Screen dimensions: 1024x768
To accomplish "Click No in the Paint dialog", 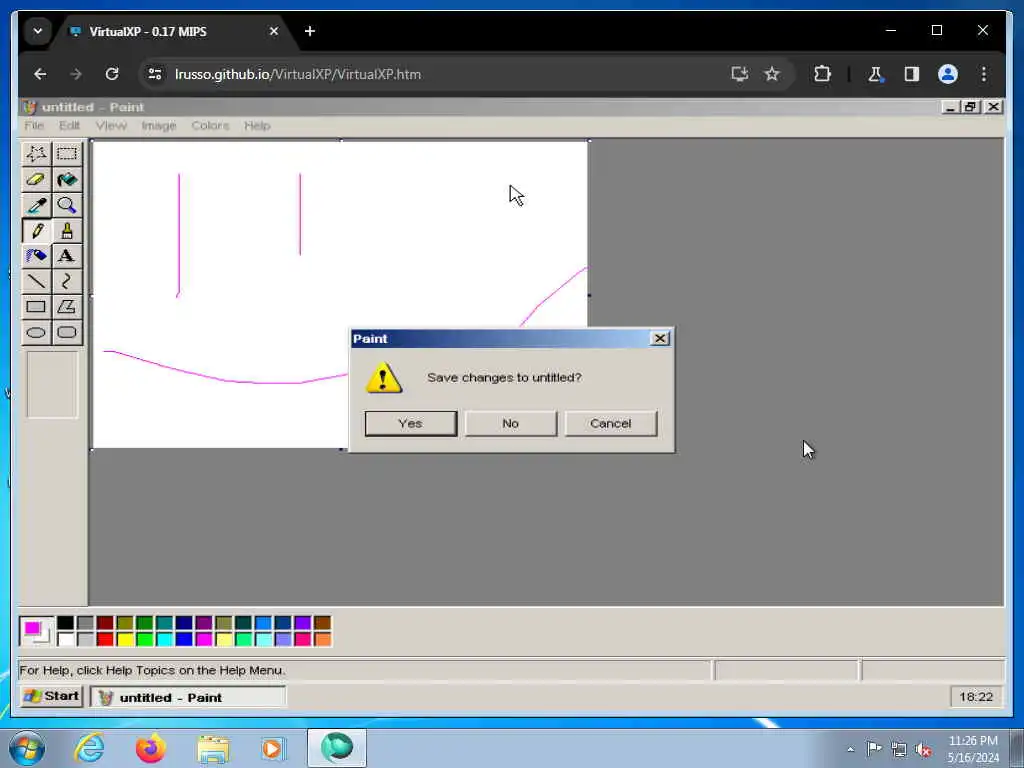I will (x=511, y=423).
